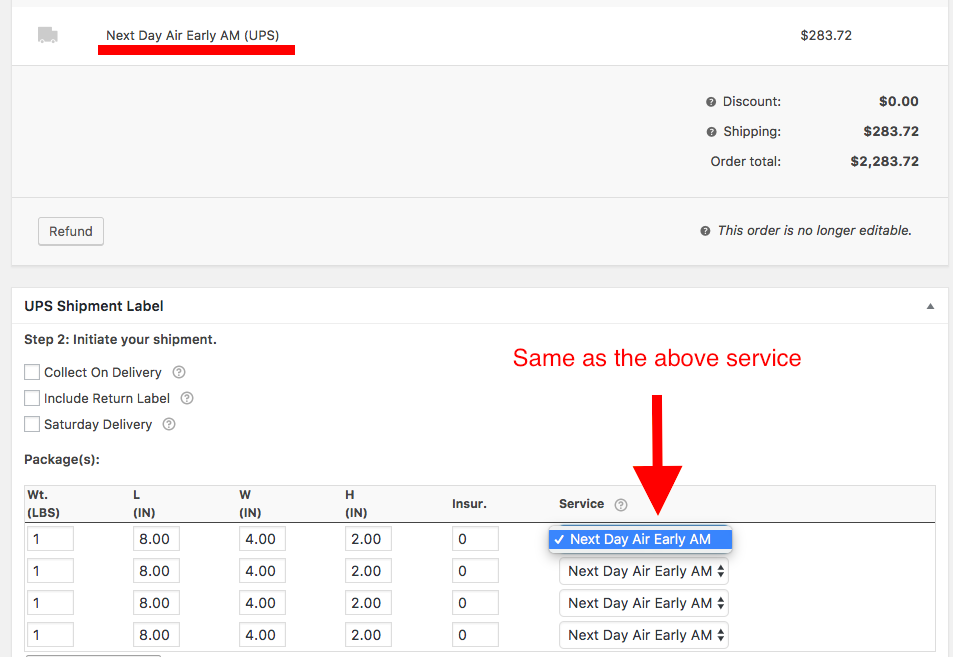Click the $2,283.72 order total amount
Image resolution: width=953 pixels, height=657 pixels.
point(884,162)
